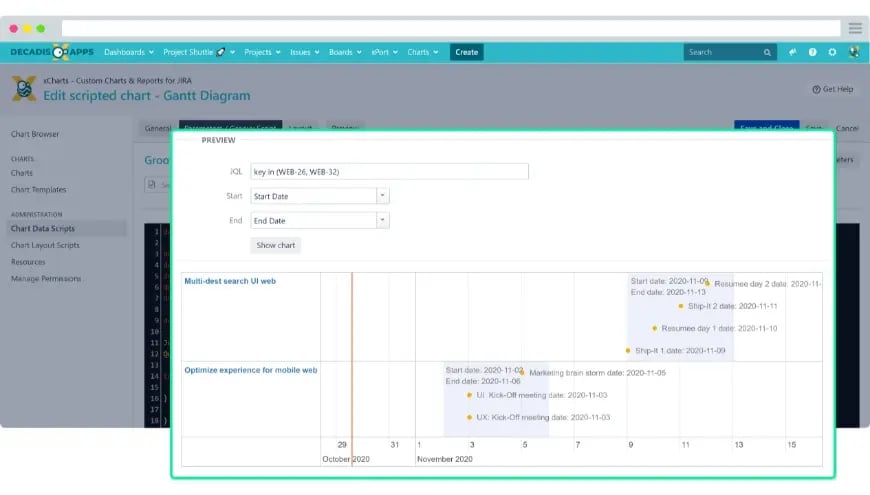Open Resources in sidebar
The height and width of the screenshot is (495, 870).
(x=28, y=262)
